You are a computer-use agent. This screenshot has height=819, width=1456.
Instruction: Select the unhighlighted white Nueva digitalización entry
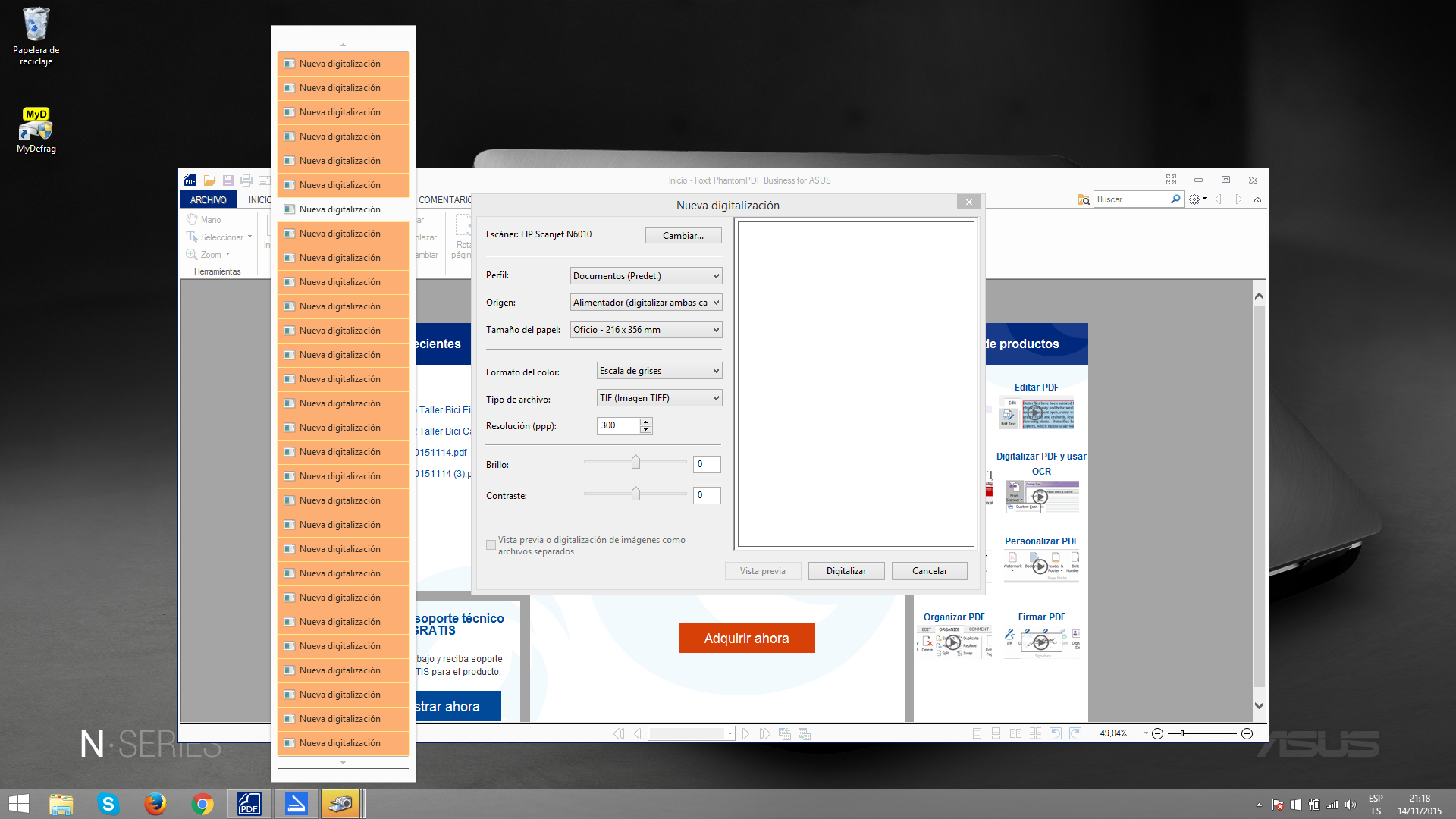tap(344, 209)
